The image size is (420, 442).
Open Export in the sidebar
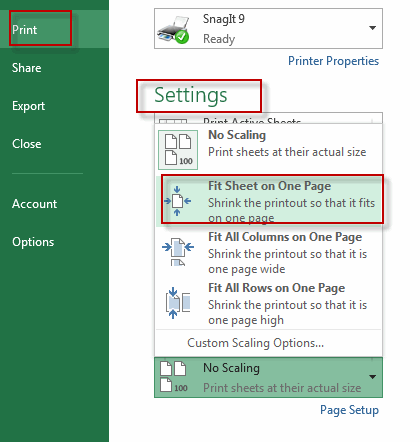pos(28,106)
